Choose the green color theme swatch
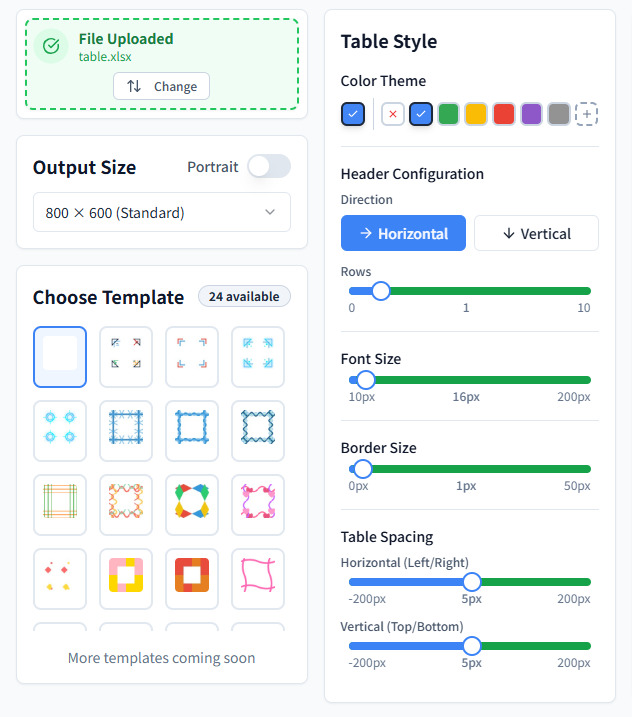 448,114
